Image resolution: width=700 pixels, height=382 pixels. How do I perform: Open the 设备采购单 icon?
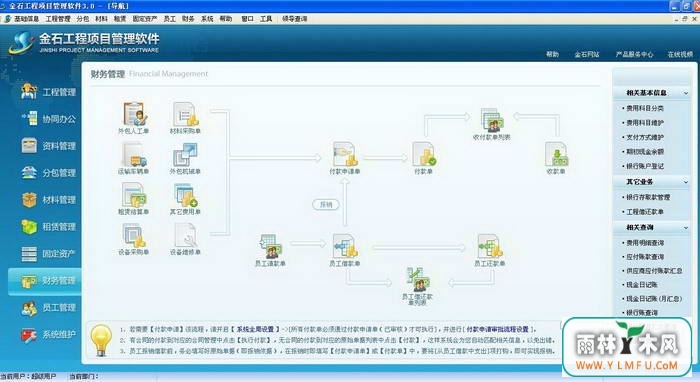[133, 235]
